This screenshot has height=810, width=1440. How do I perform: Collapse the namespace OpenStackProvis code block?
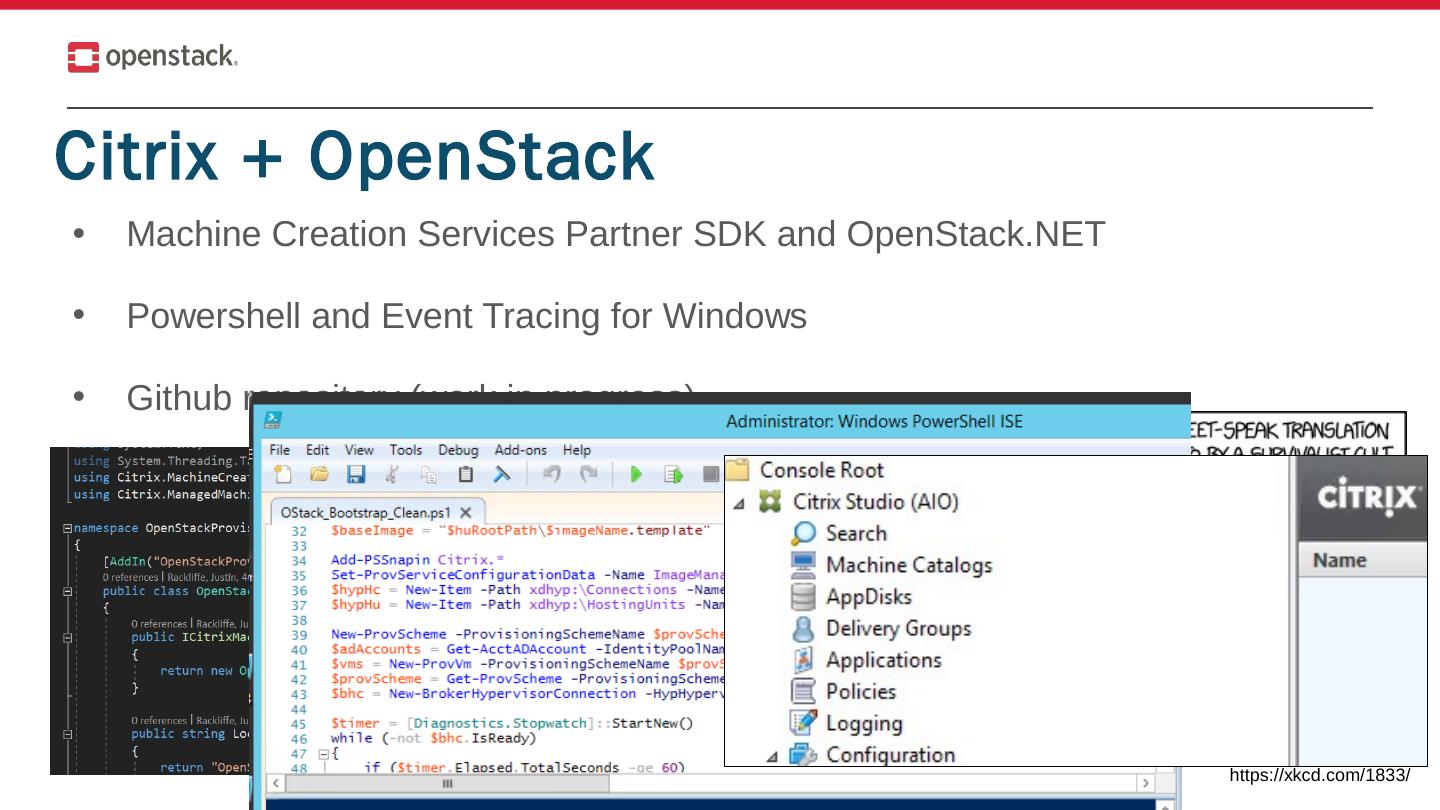pos(67,527)
